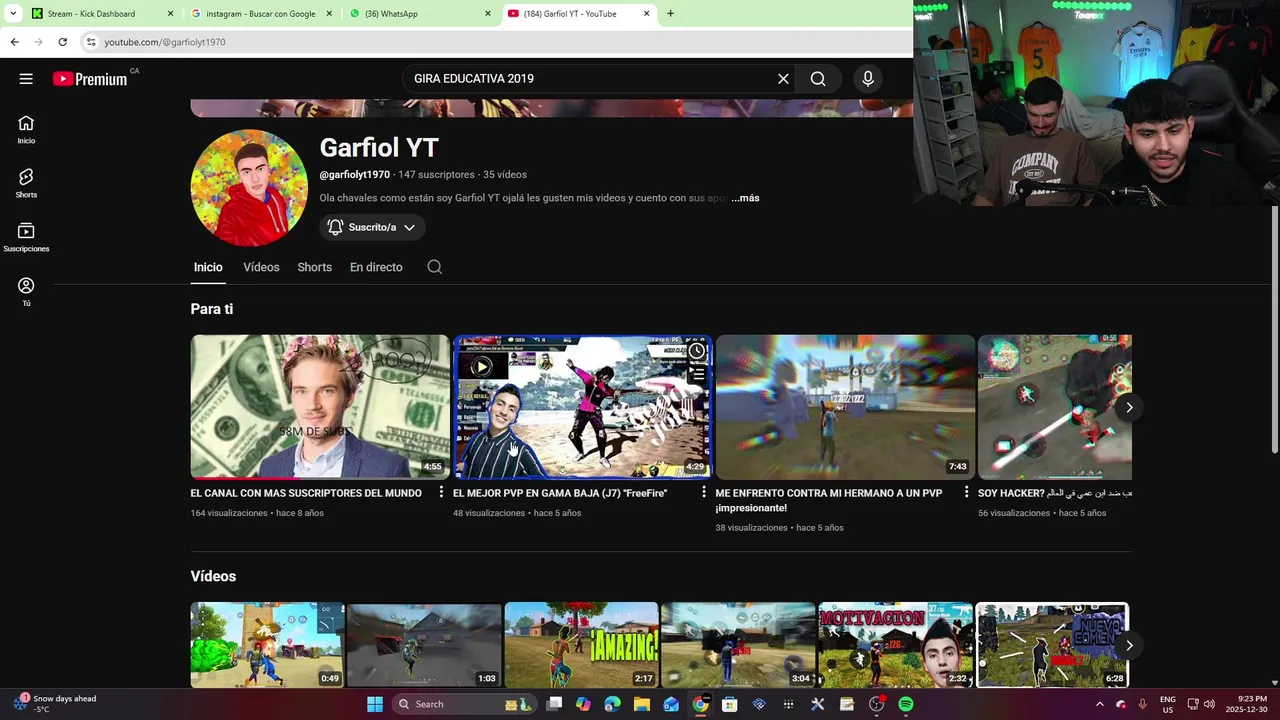Launch Spotify from the taskbar

905,704
